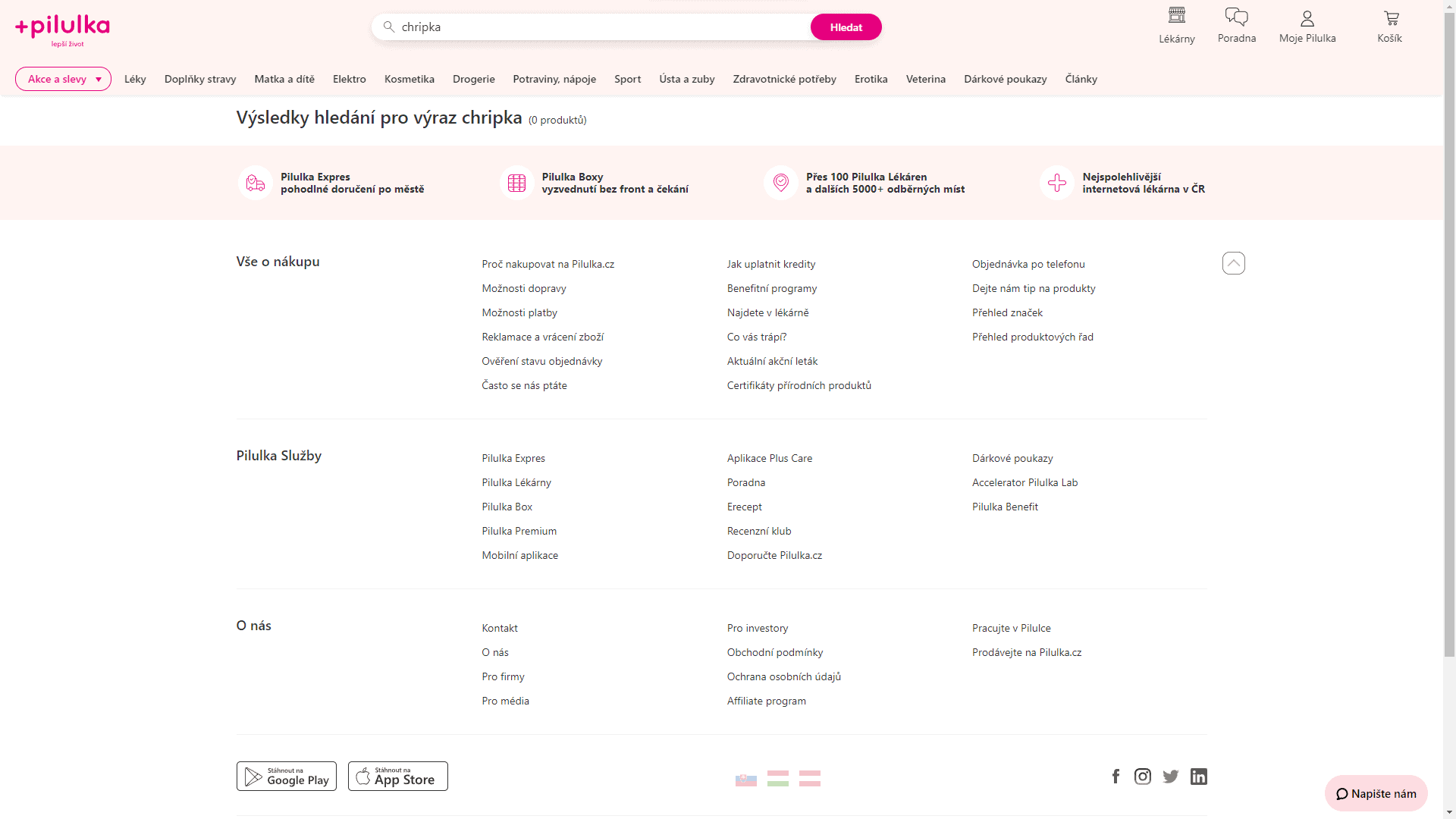Click the Facebook icon in footer

[1116, 777]
